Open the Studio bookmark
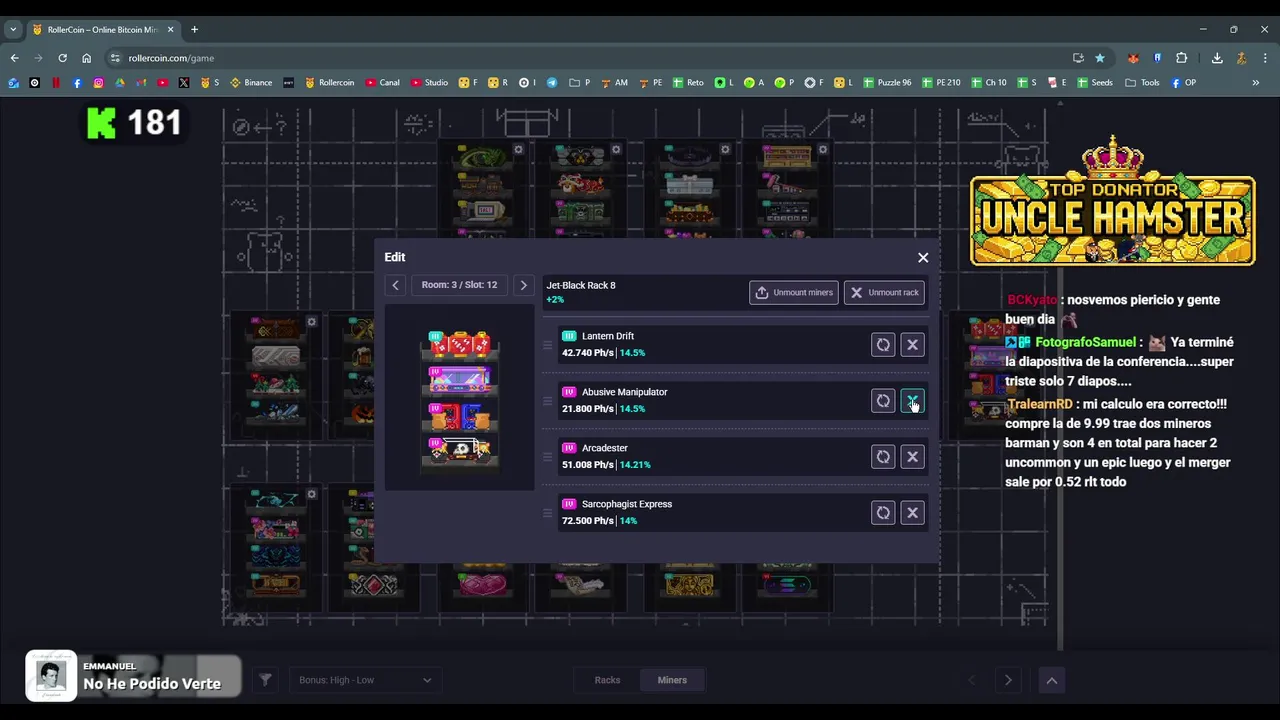The image size is (1280, 720). coord(429,82)
